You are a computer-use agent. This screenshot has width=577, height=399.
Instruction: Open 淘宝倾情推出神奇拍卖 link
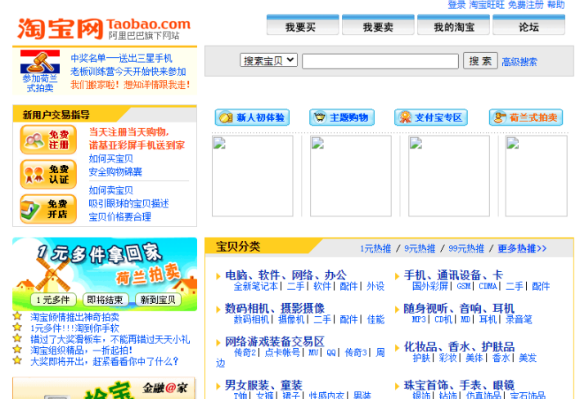[x=75, y=317]
